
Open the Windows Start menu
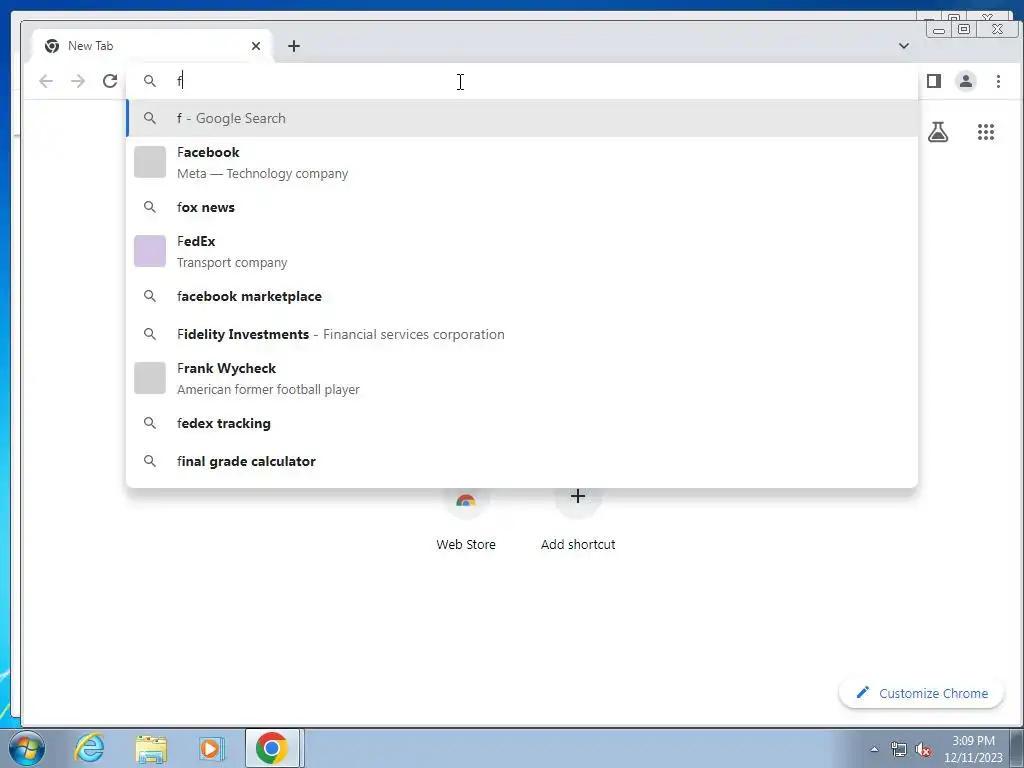(x=26, y=748)
